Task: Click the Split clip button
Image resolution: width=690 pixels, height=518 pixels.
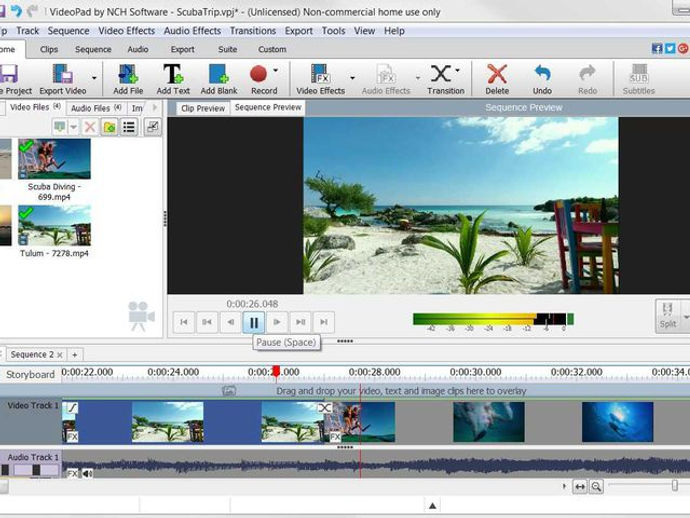Action: [668, 315]
